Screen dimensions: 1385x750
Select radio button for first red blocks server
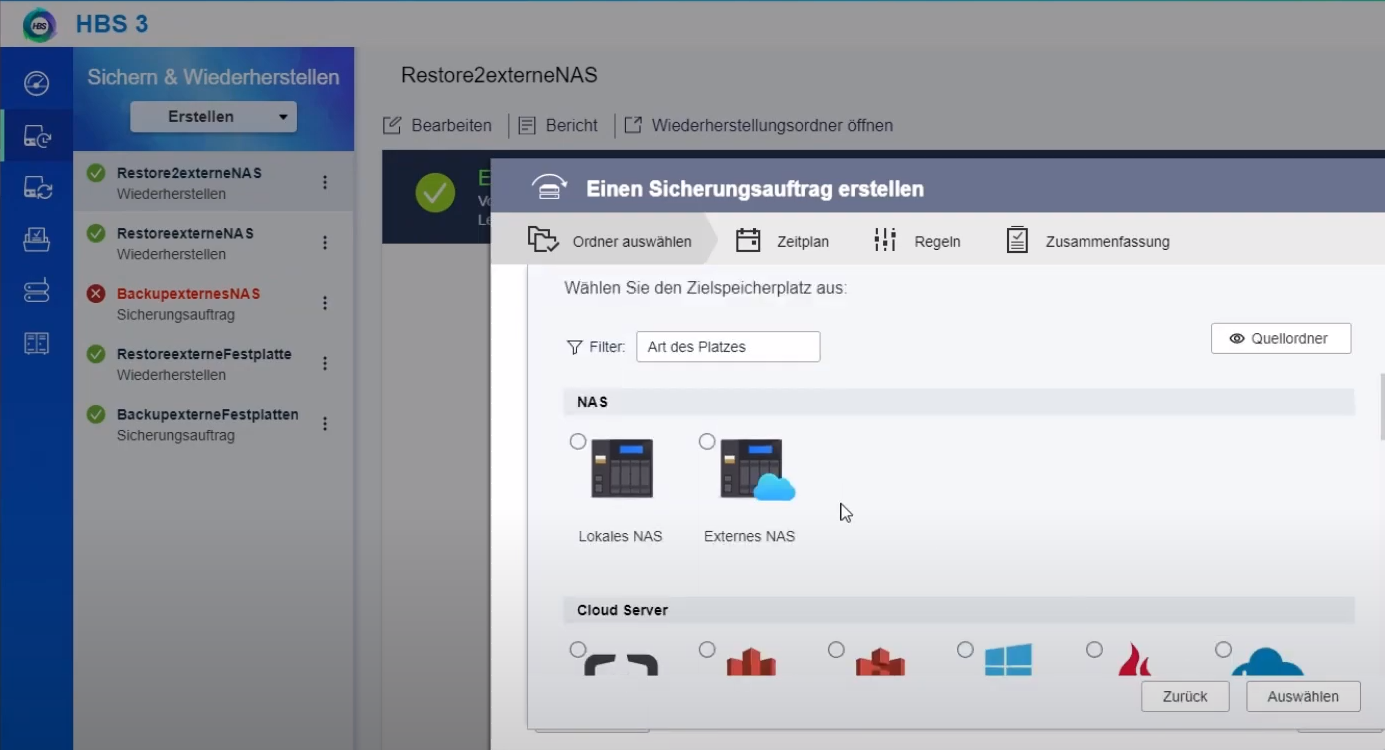tap(707, 650)
